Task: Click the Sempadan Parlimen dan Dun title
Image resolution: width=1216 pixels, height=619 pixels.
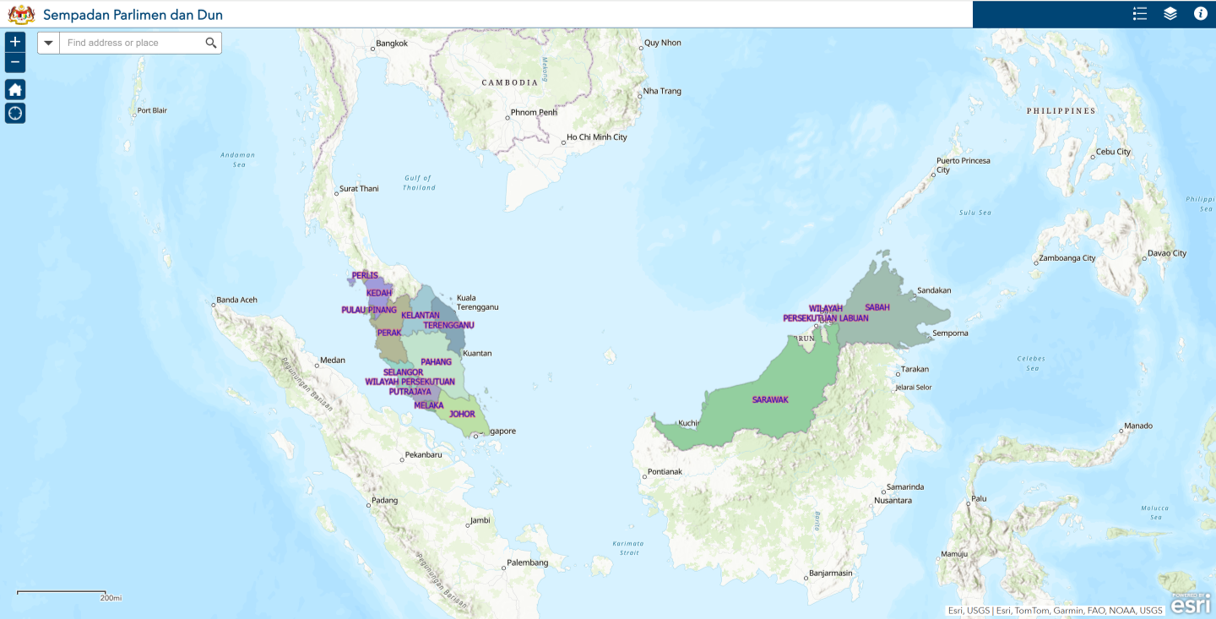Action: tap(133, 15)
